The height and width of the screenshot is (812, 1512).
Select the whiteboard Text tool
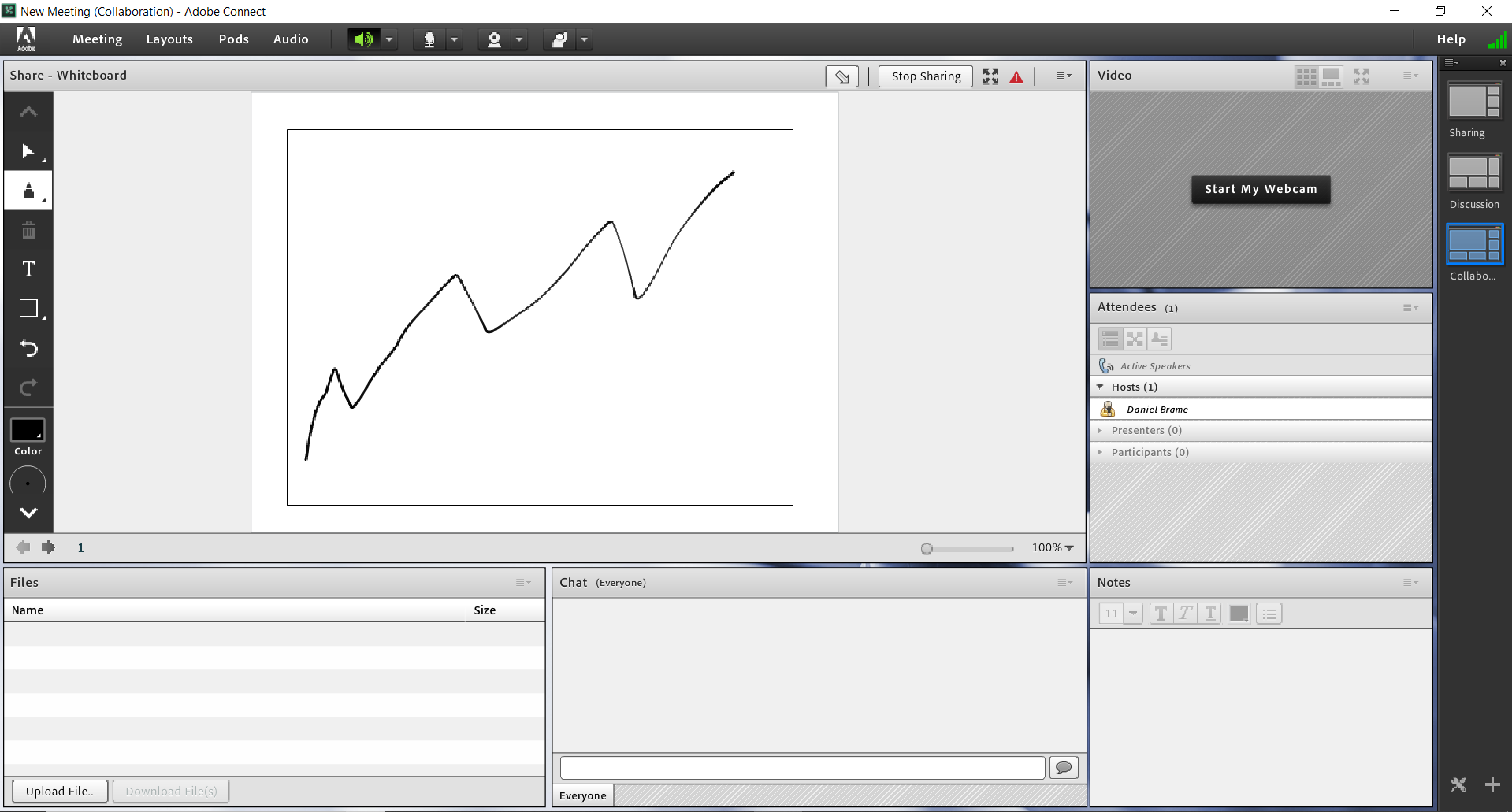28,269
